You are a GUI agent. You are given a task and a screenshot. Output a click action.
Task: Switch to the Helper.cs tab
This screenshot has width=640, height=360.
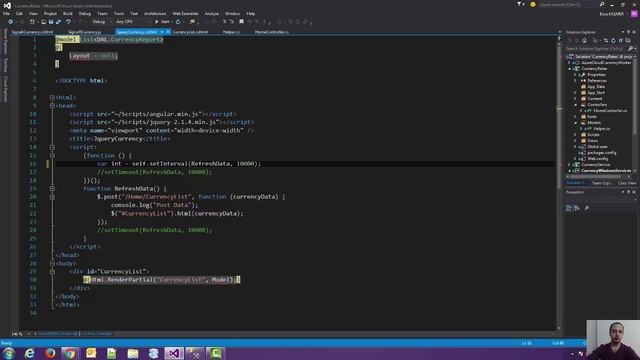[x=231, y=32]
